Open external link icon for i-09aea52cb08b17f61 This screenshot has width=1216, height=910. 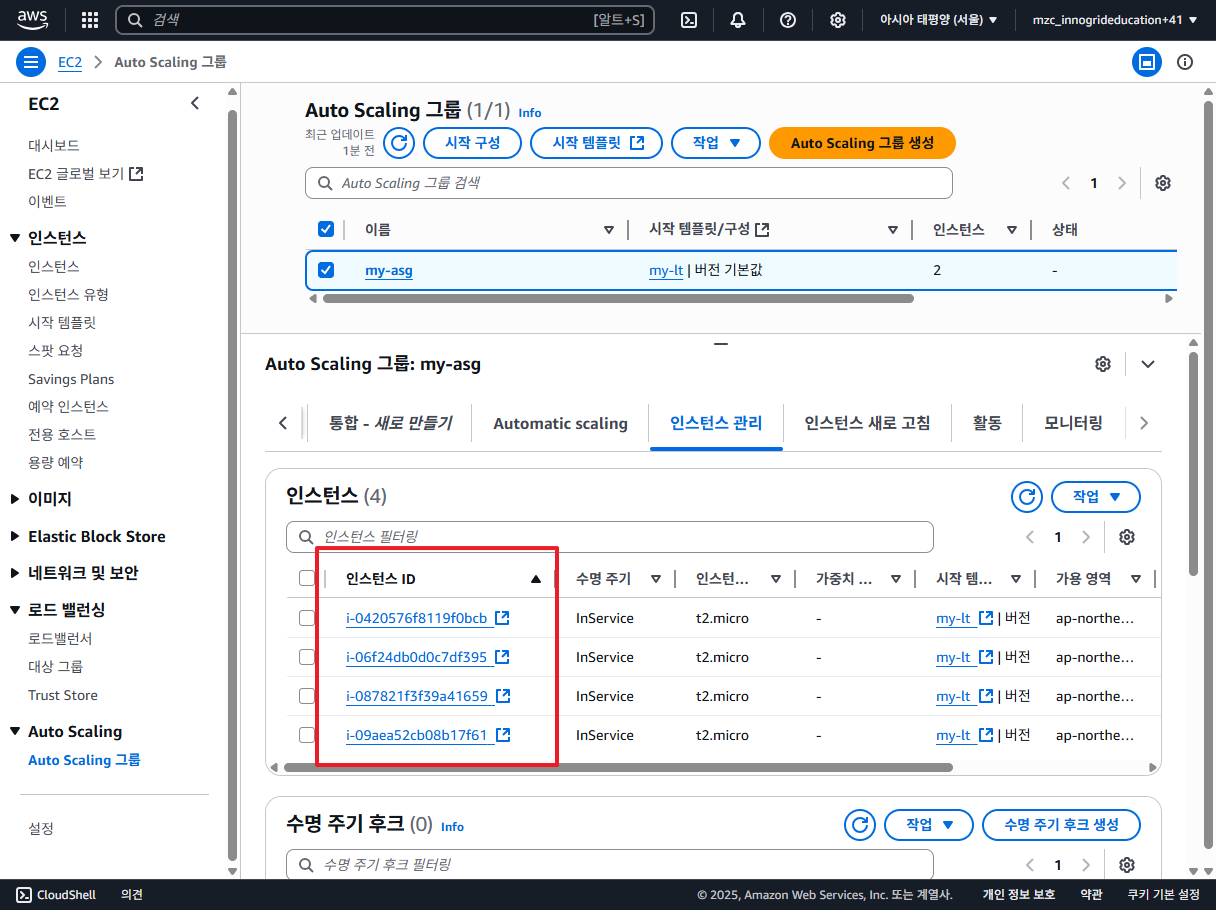(503, 735)
